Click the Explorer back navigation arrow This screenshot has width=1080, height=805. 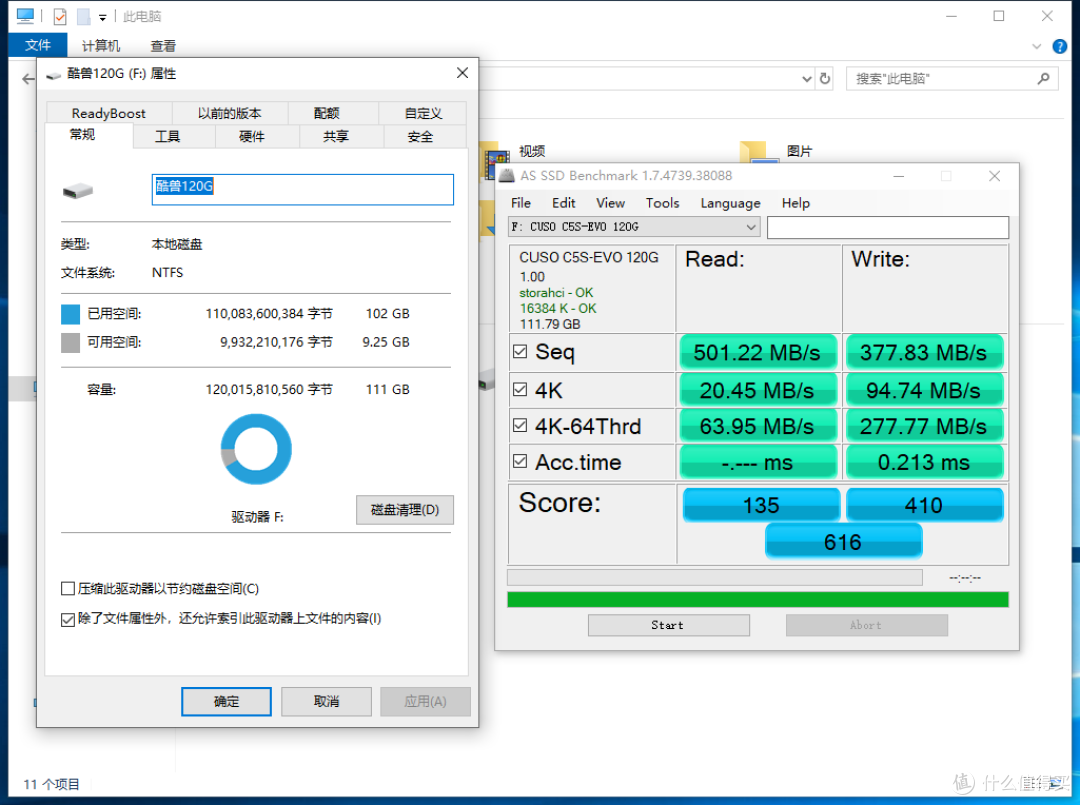(x=28, y=79)
